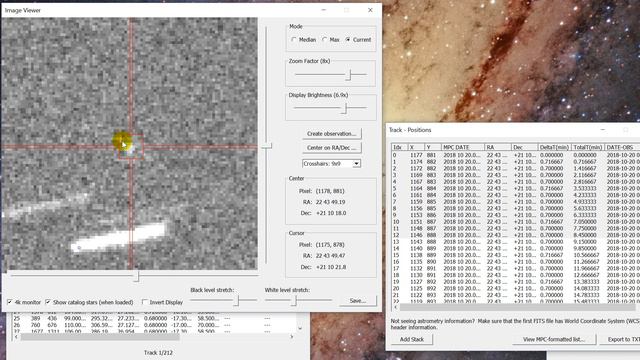Select the Max mode radio button
Image resolution: width=640 pixels, height=360 pixels.
coord(324,40)
